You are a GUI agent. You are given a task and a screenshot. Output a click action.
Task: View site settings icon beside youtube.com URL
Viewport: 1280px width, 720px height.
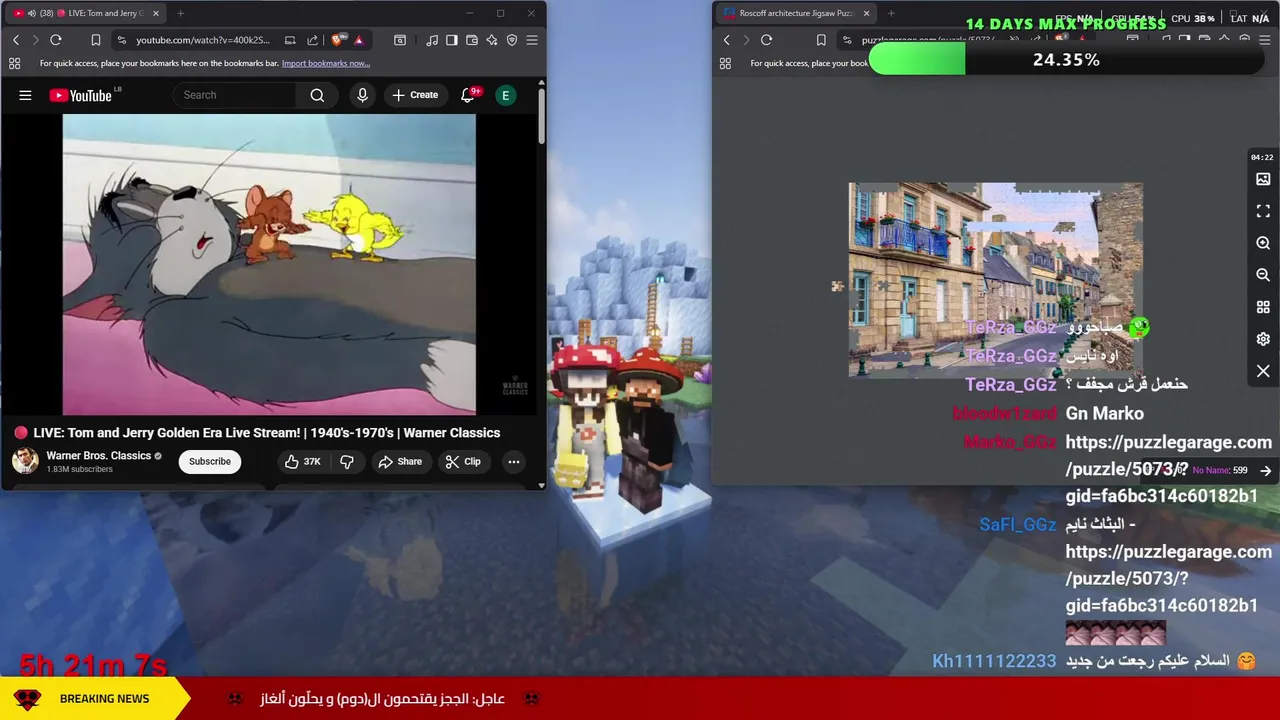(x=121, y=40)
